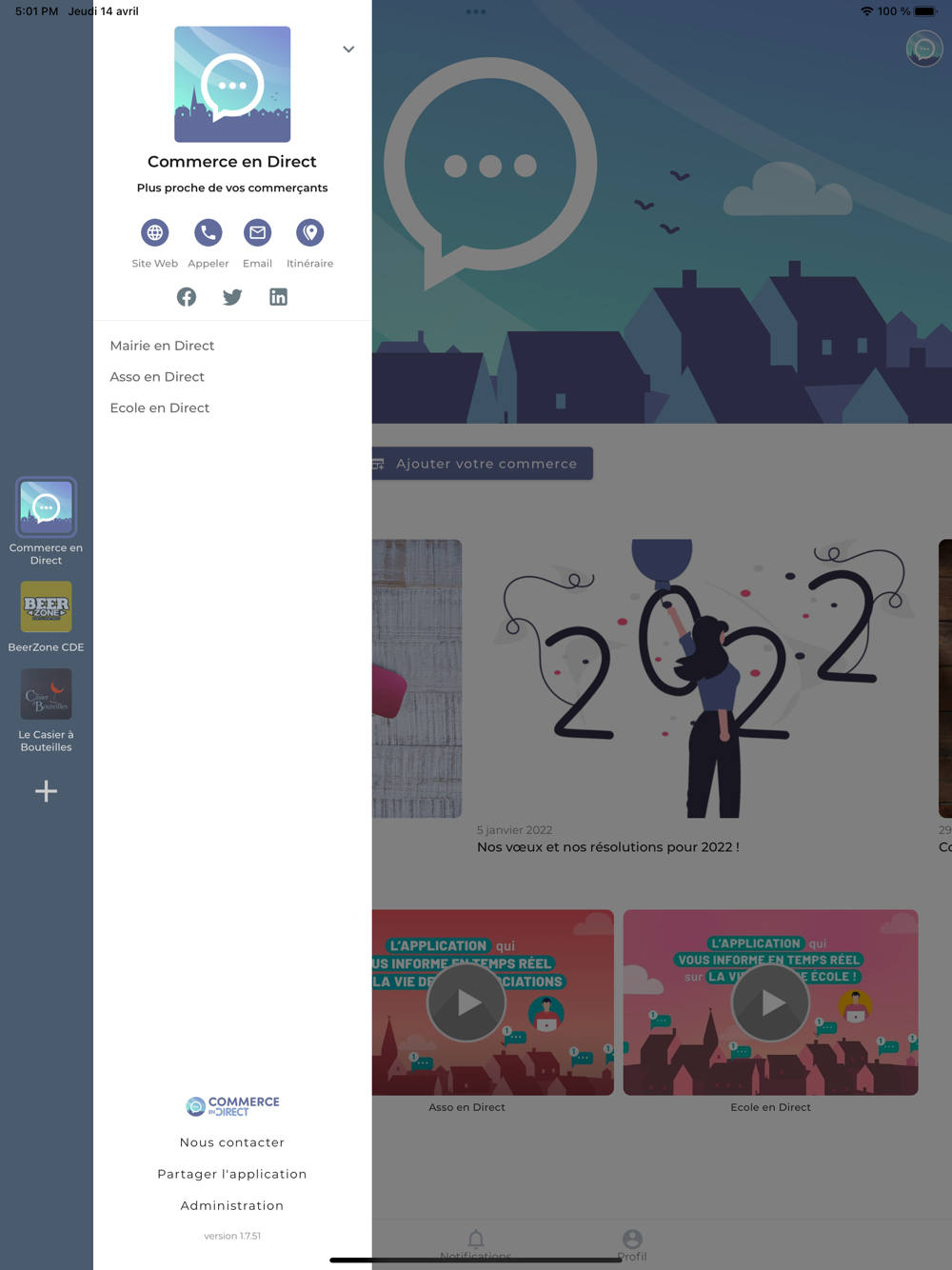Open Mairie en Direct menu entry
The height and width of the screenshot is (1270, 952).
click(x=162, y=346)
